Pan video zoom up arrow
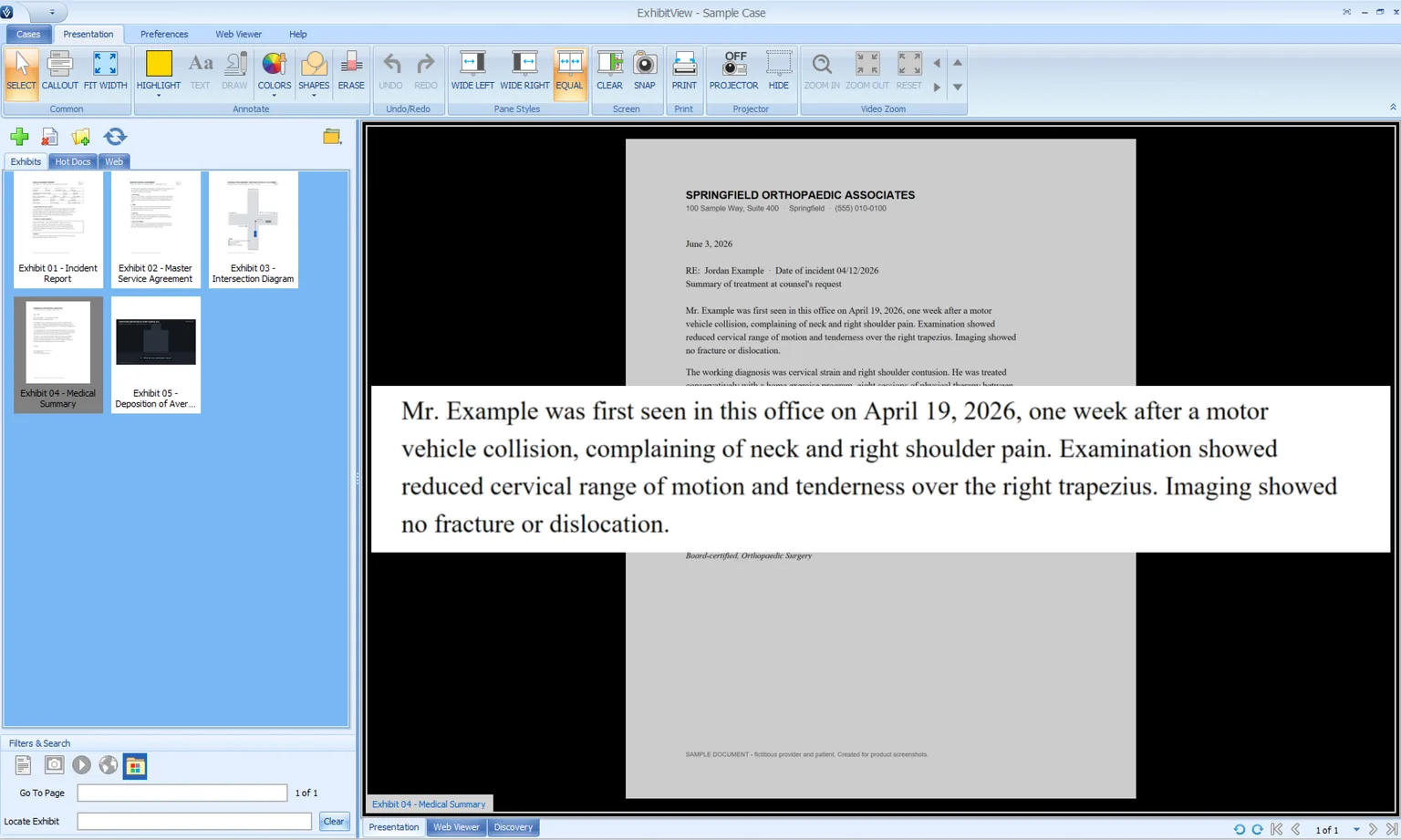The image size is (1401, 840). pyautogui.click(x=958, y=63)
